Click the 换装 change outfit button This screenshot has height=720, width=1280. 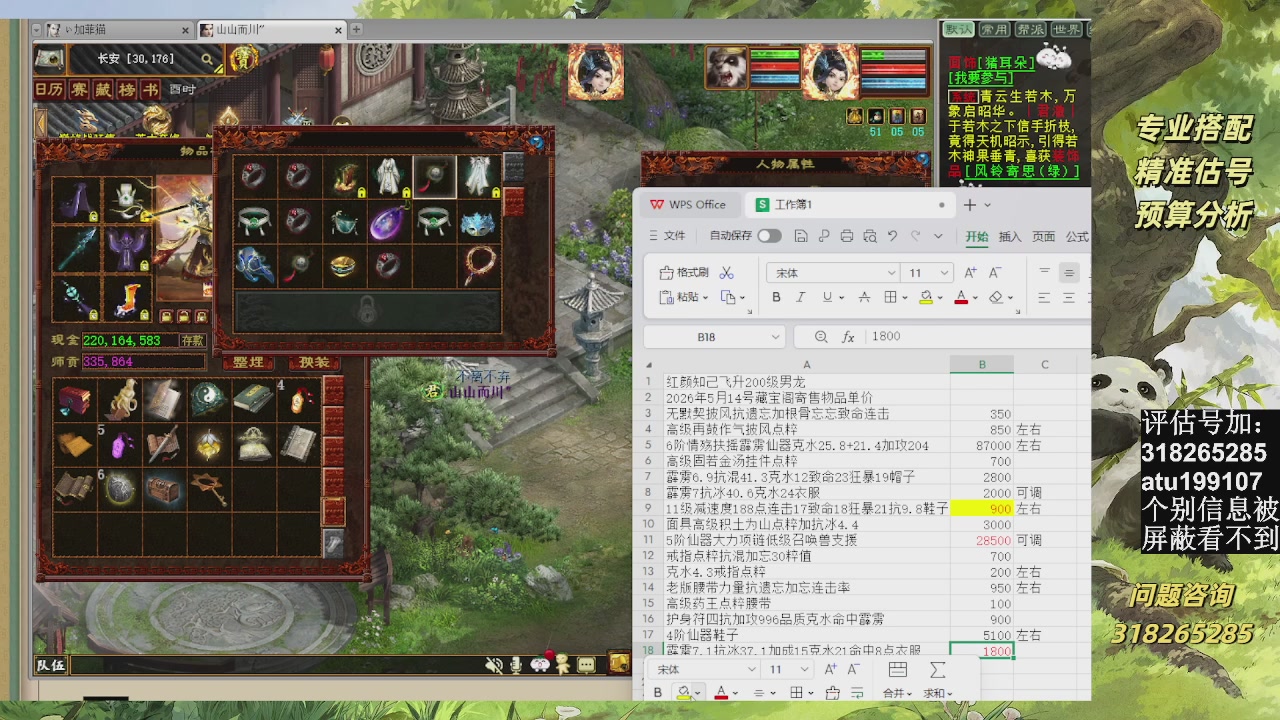click(x=313, y=363)
